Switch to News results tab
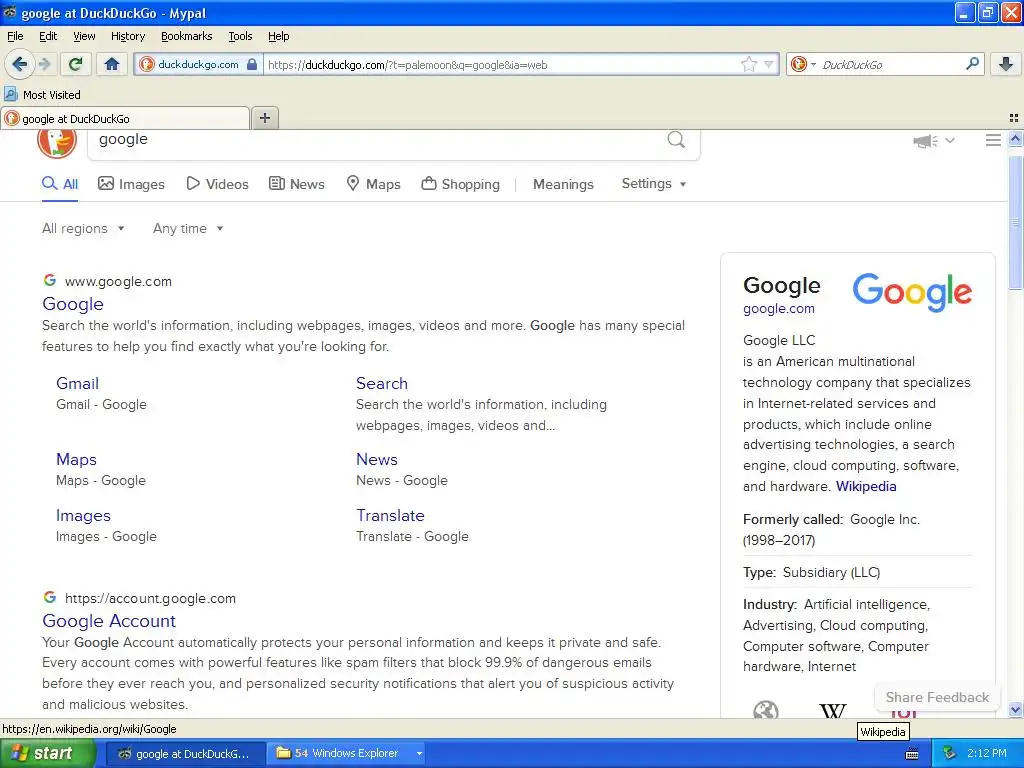Viewport: 1024px width, 768px height. point(297,184)
